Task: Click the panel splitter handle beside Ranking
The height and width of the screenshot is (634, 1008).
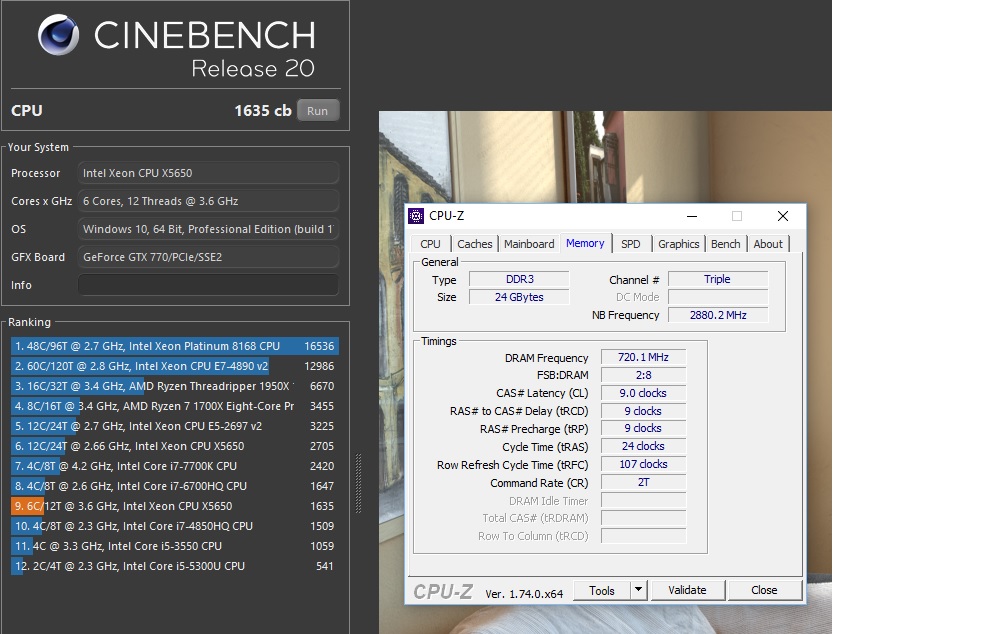Action: click(x=358, y=484)
